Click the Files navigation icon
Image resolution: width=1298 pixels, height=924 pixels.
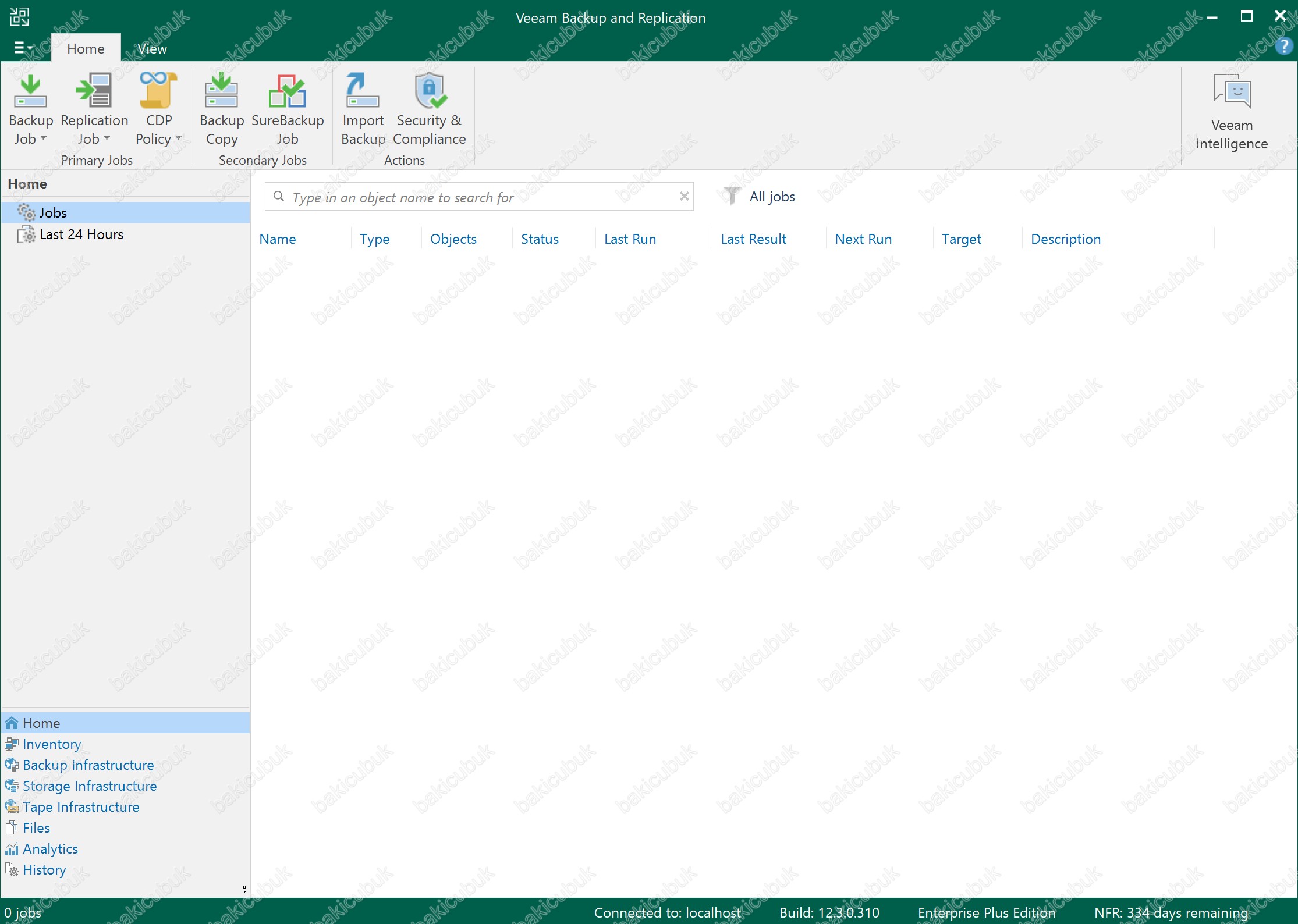(x=12, y=828)
